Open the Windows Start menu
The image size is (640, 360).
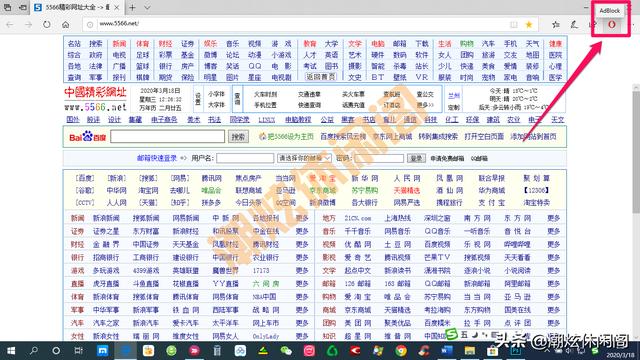tap(11, 351)
